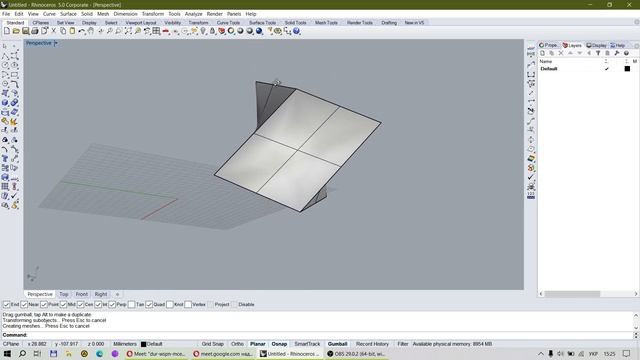The height and width of the screenshot is (360, 640).
Task: Open the Millimeters units field in status bar
Action: pos(125,344)
